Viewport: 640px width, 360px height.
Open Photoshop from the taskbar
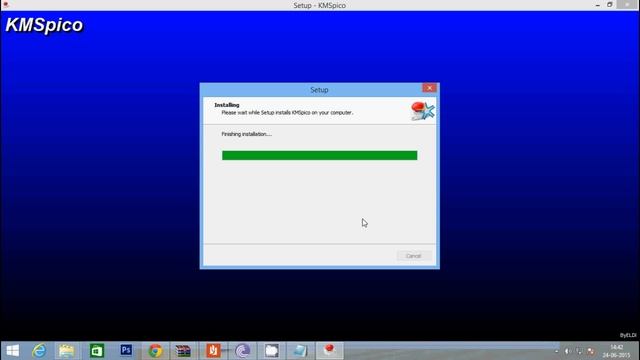point(126,350)
